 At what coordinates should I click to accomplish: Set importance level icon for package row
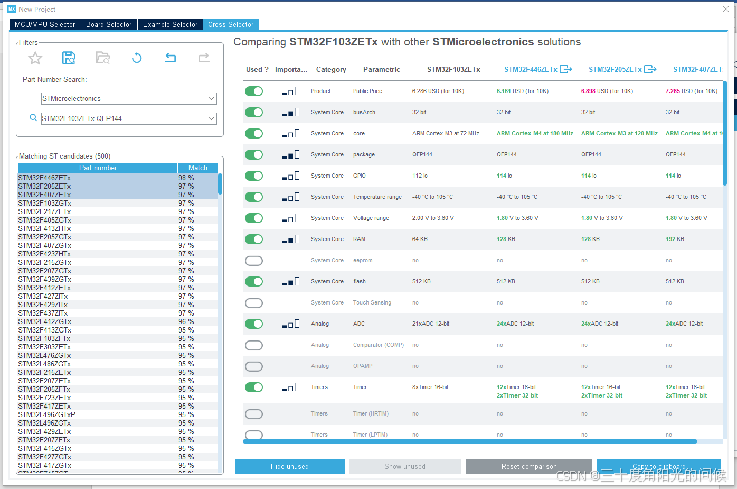pyautogui.click(x=290, y=155)
